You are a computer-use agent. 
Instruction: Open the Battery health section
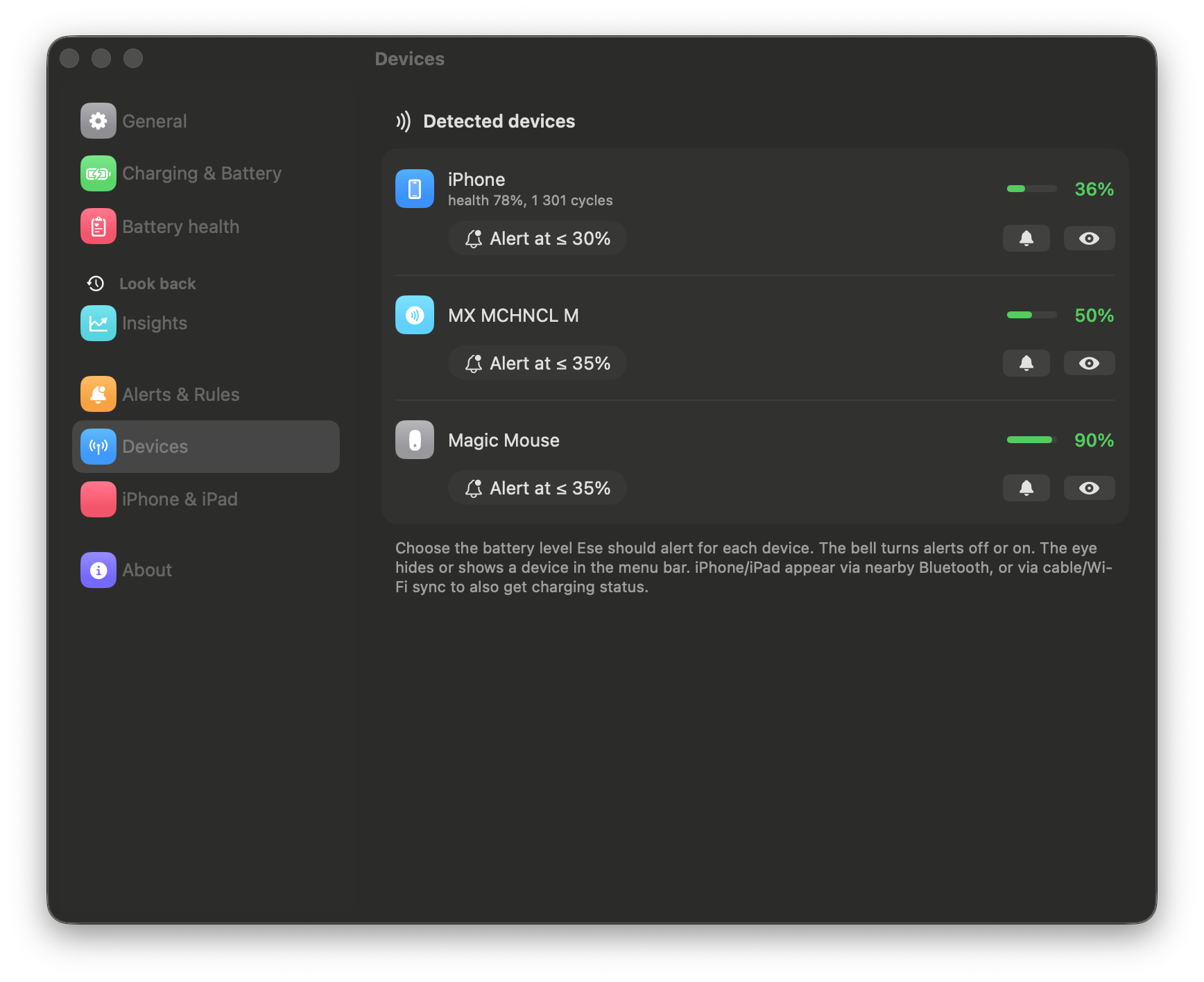(206, 226)
